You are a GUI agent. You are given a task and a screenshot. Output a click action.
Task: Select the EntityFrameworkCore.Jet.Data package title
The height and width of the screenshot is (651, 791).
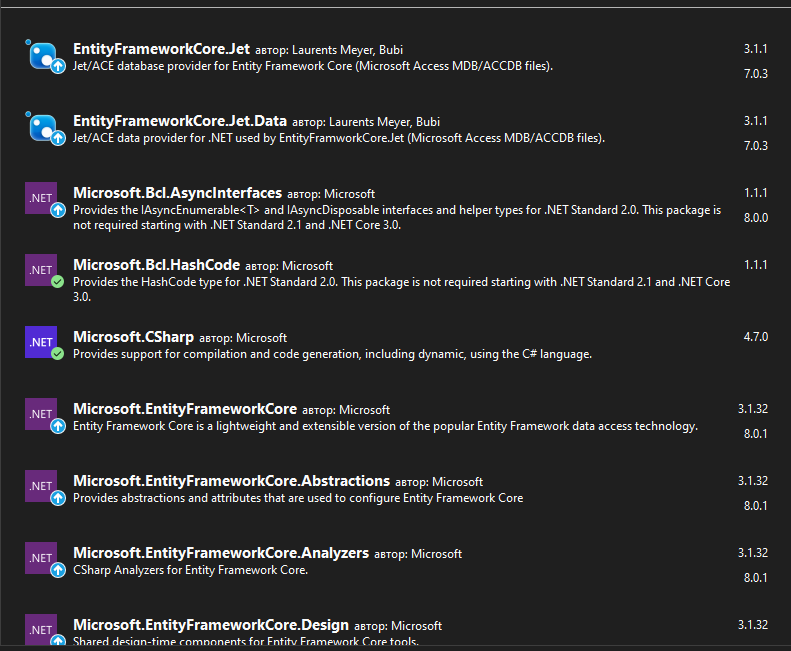point(180,121)
